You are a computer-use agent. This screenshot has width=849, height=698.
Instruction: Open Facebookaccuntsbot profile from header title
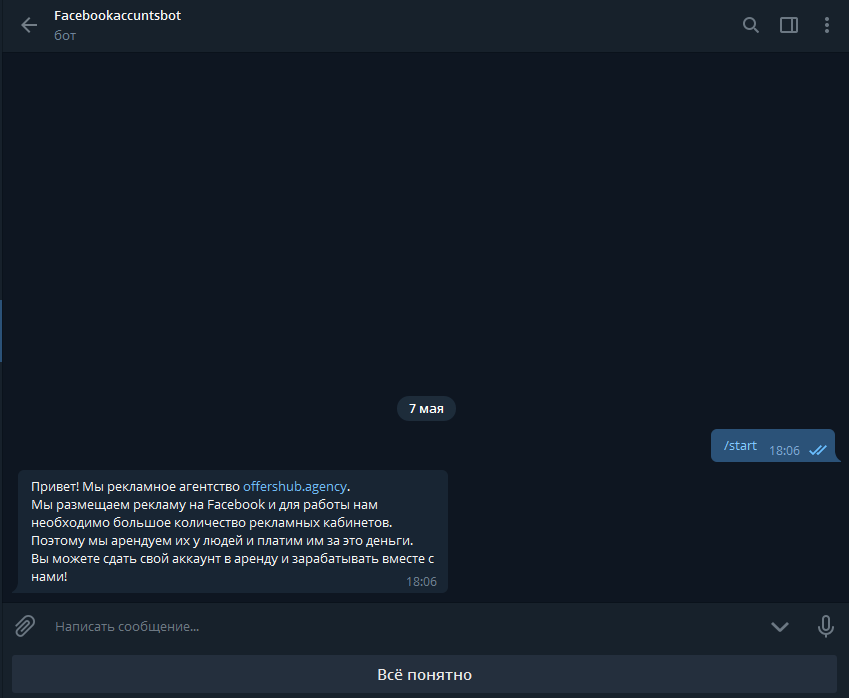117,16
